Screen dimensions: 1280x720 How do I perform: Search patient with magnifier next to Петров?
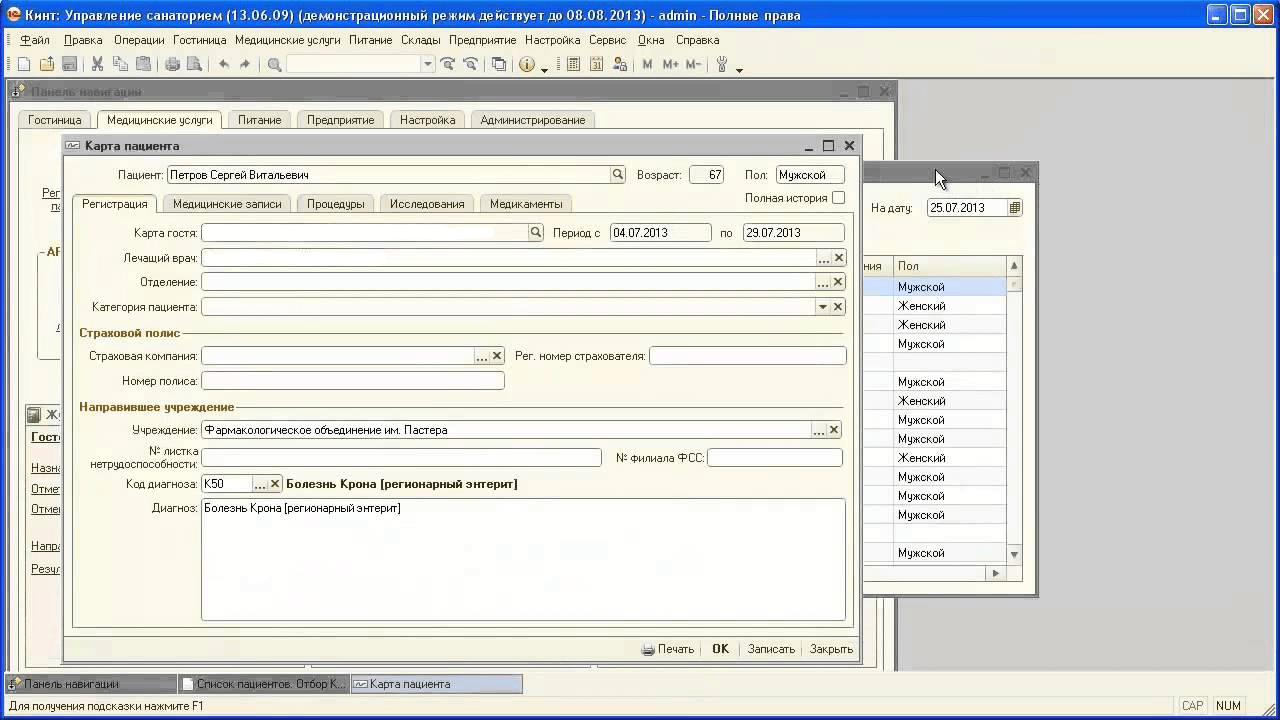tap(618, 175)
